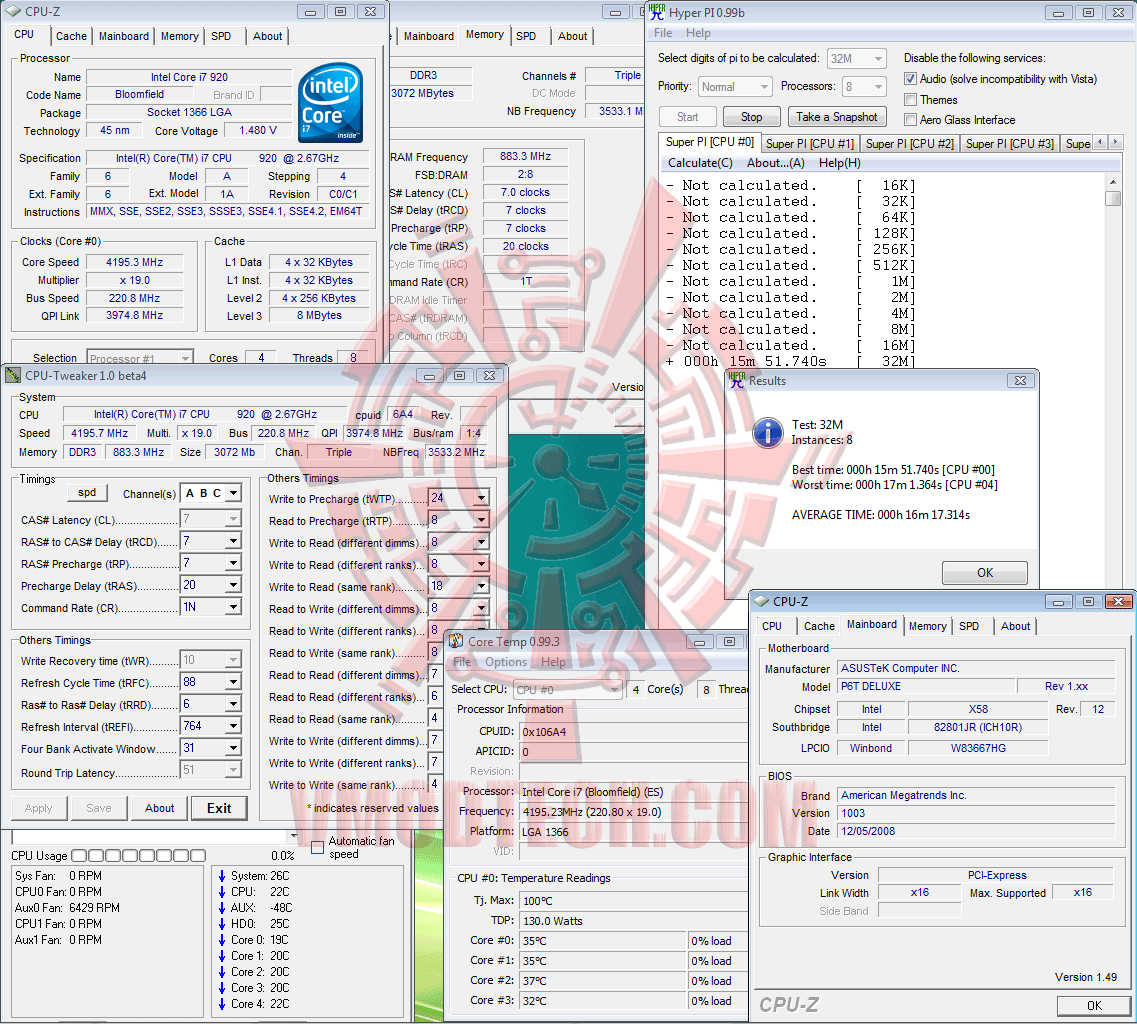Click OK in the Results dialog
The width and height of the screenshot is (1137, 1024).
tap(985, 572)
